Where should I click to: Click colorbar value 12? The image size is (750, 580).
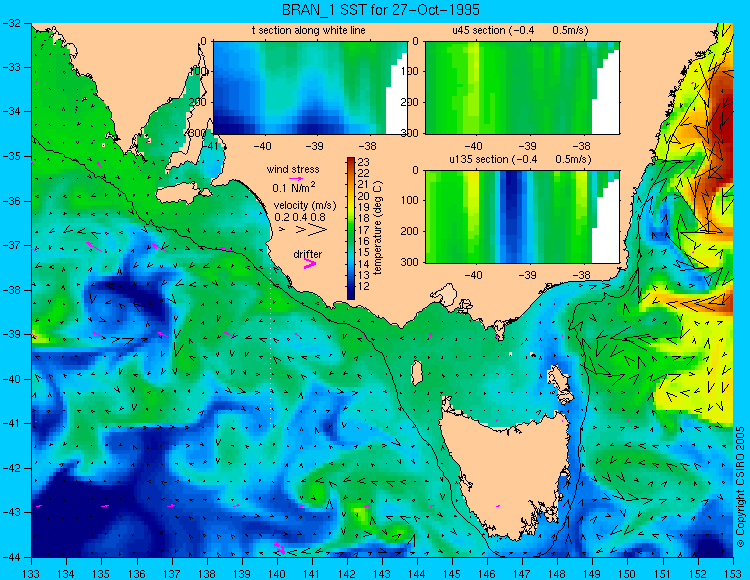click(364, 286)
